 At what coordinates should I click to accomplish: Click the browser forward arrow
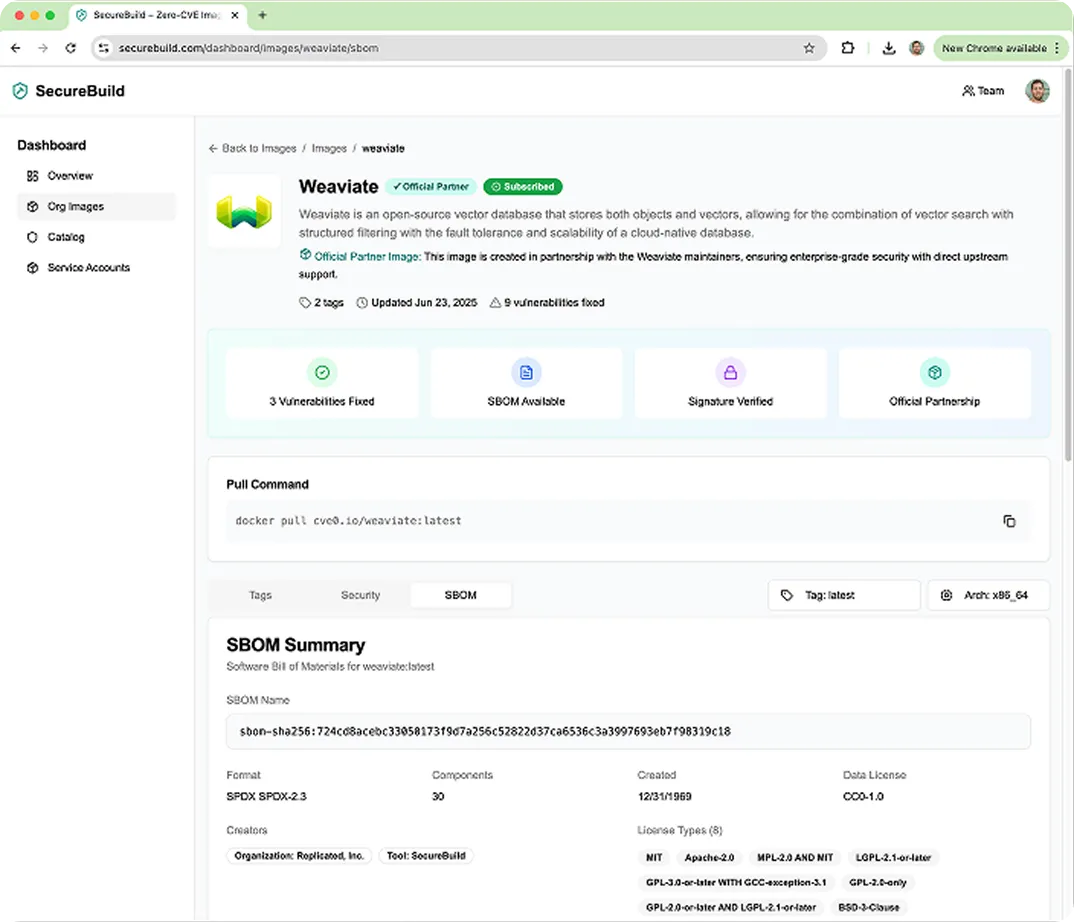tap(43, 48)
